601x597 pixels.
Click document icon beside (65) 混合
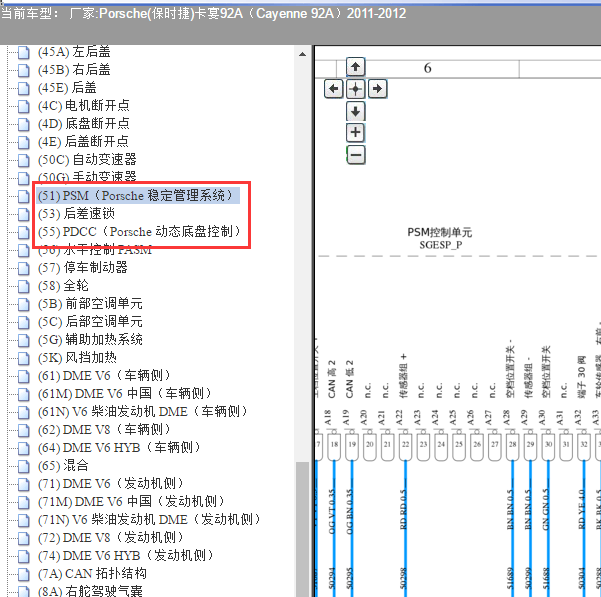click(24, 466)
